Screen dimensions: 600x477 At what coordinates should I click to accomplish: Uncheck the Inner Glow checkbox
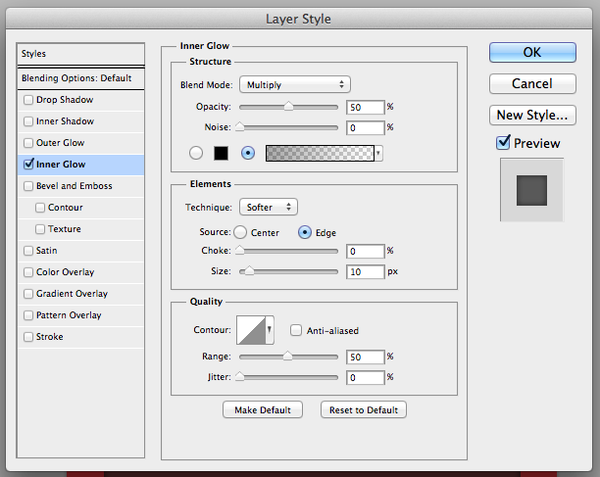pos(28,164)
